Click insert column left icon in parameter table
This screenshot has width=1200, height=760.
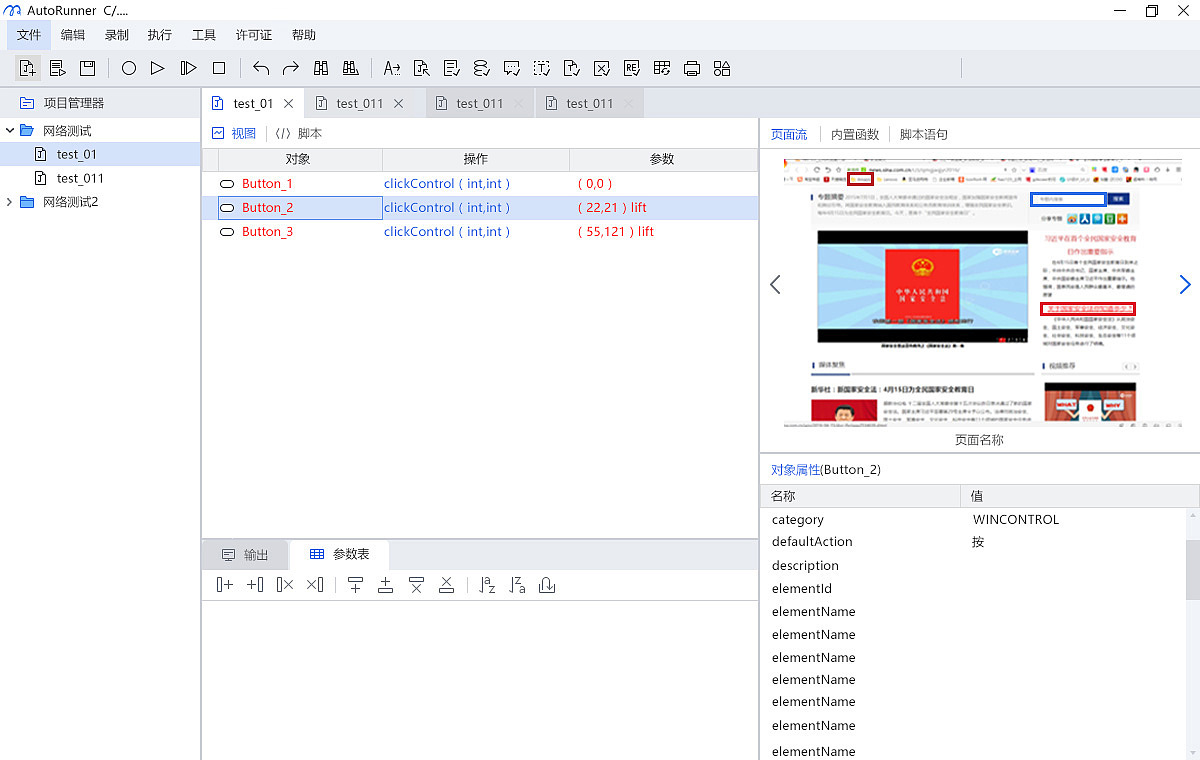[x=255, y=585]
